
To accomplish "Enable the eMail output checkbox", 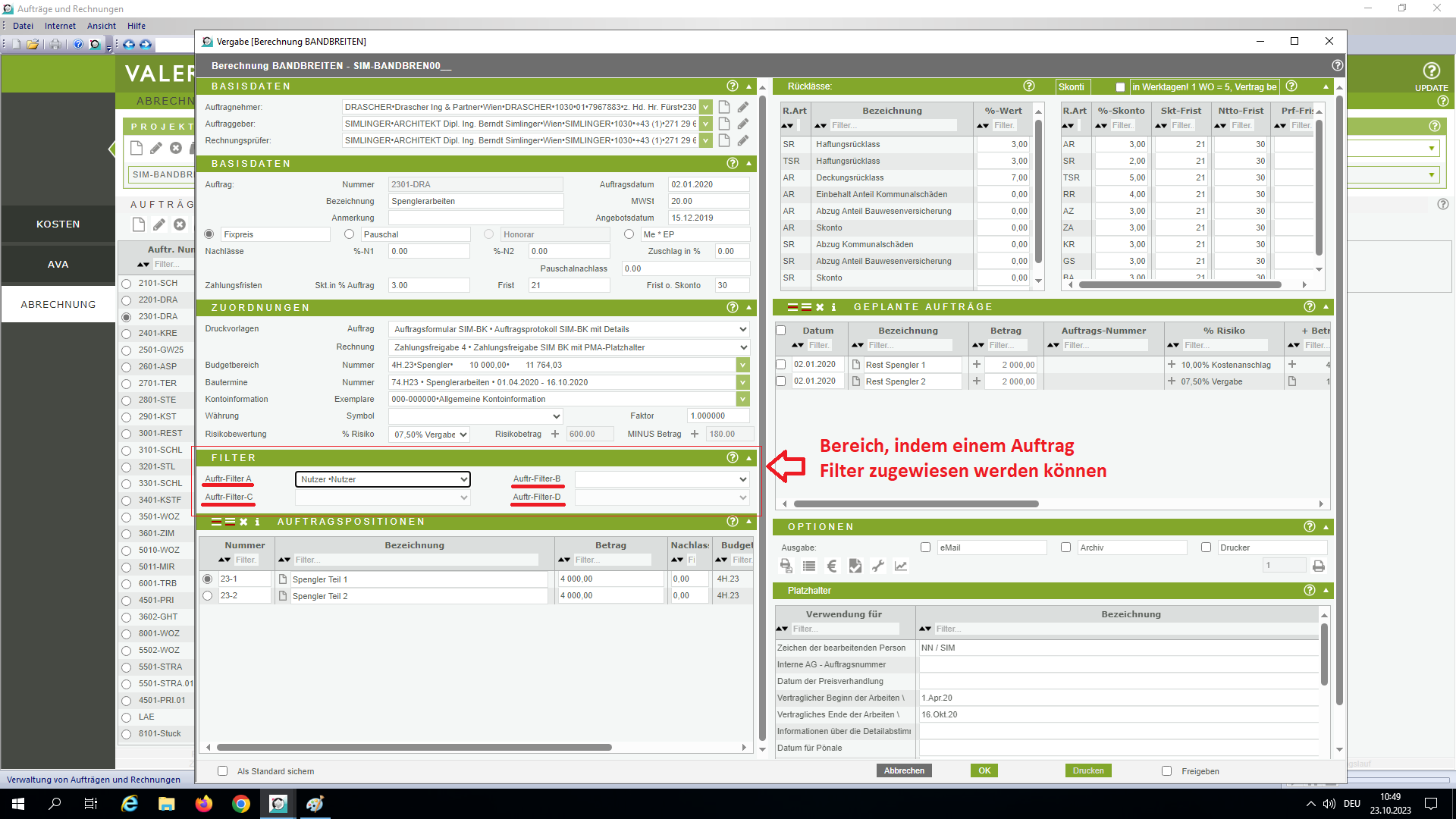I will pyautogui.click(x=925, y=548).
